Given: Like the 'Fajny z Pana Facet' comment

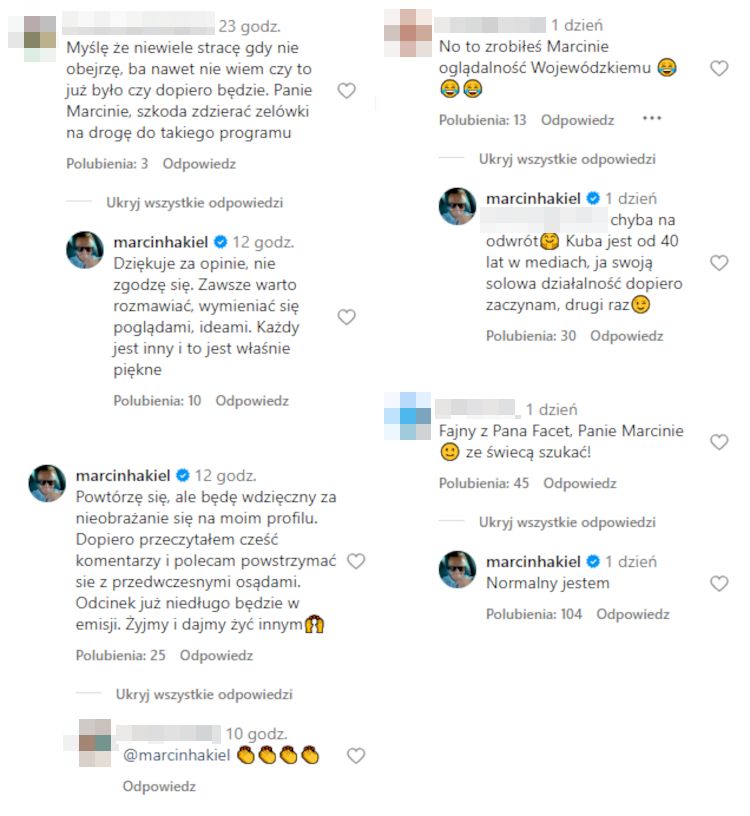Looking at the screenshot, I should (719, 442).
